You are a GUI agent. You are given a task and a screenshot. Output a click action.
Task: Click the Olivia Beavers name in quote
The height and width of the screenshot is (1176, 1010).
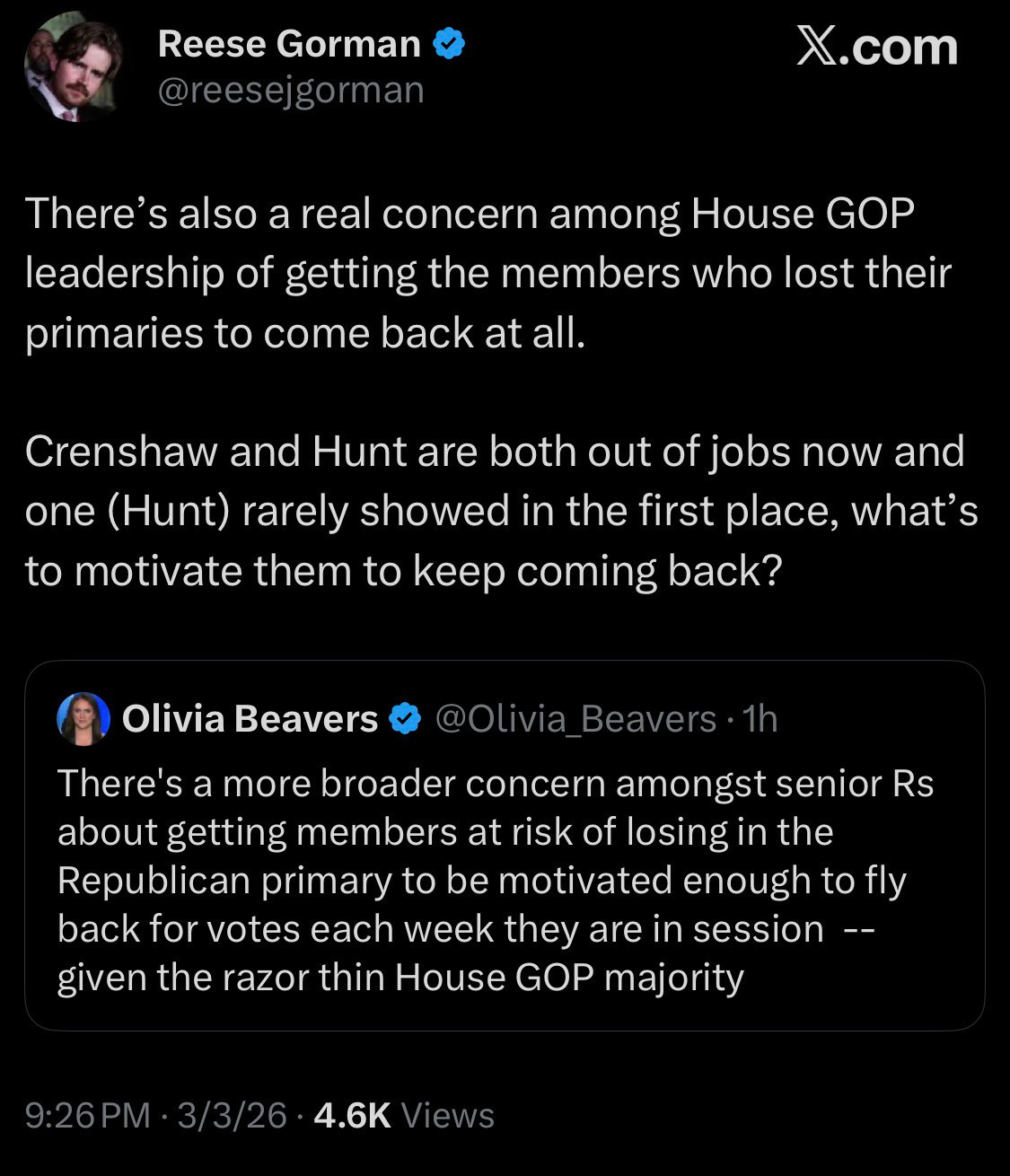pos(250,719)
